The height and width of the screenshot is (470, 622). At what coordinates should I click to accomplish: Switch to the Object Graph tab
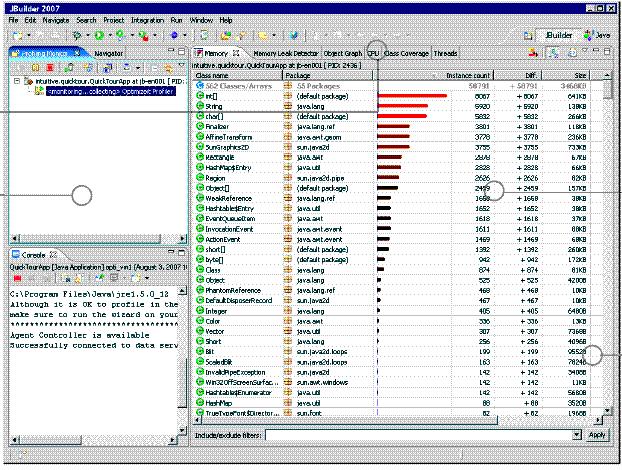coord(343,53)
